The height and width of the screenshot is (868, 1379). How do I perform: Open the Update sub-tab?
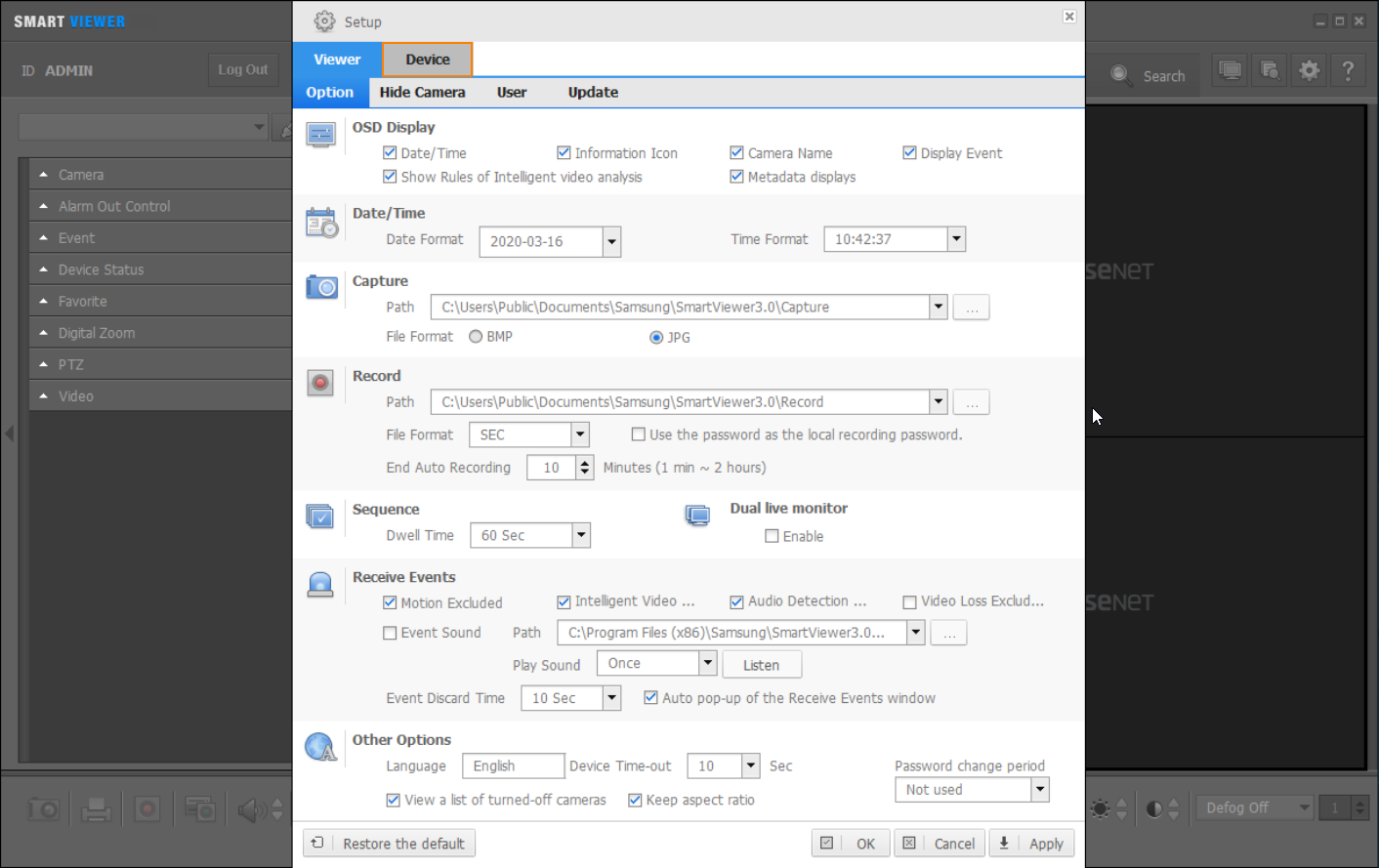click(x=593, y=92)
